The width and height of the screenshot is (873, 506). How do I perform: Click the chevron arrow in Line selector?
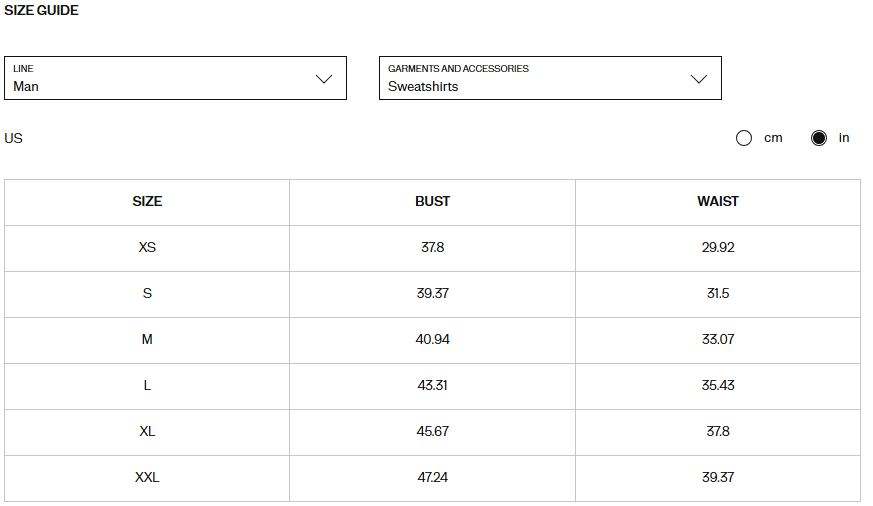coord(324,79)
